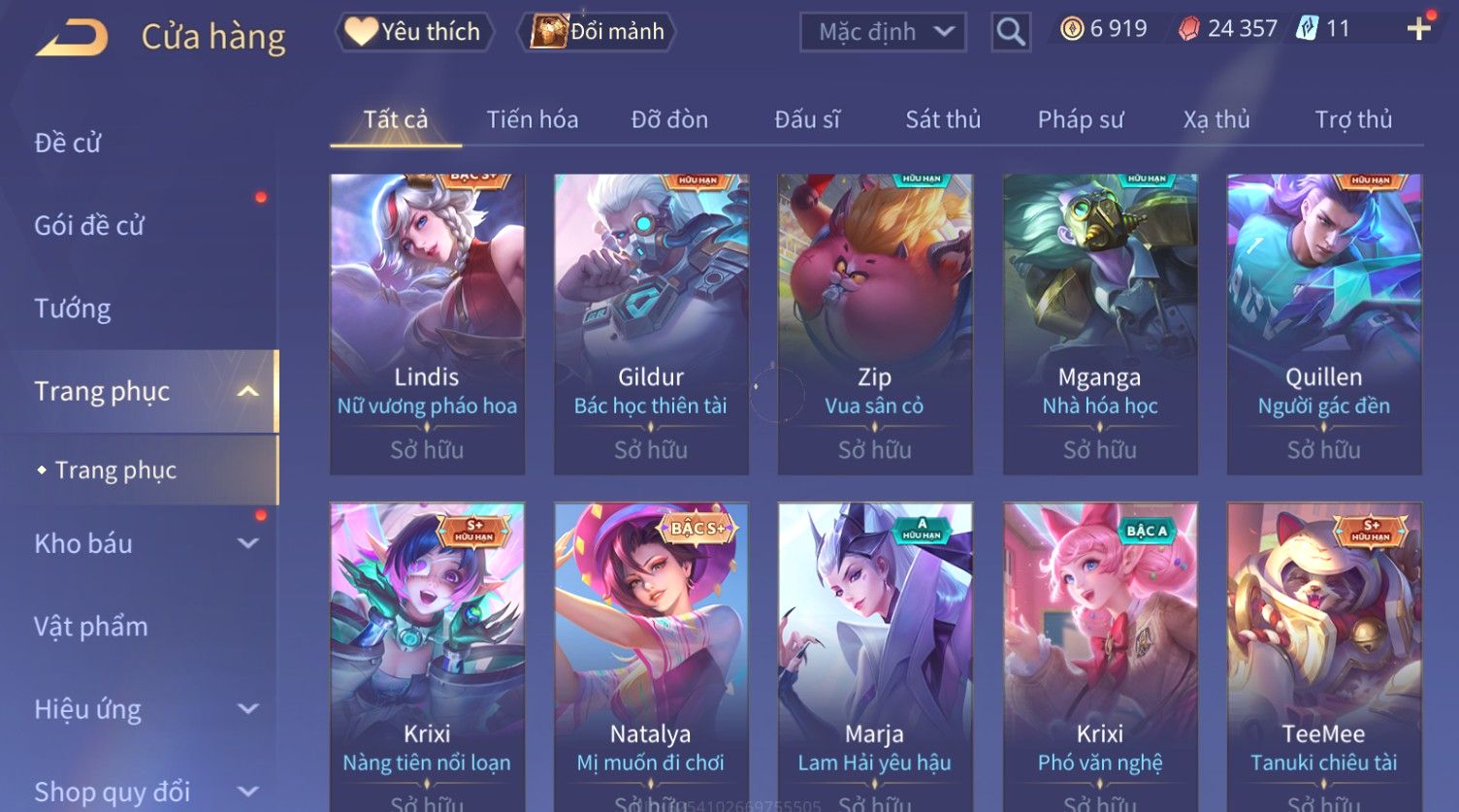Viewport: 1459px width, 812px height.
Task: Collapse the Trang phục sidebar section
Action: pos(248,391)
